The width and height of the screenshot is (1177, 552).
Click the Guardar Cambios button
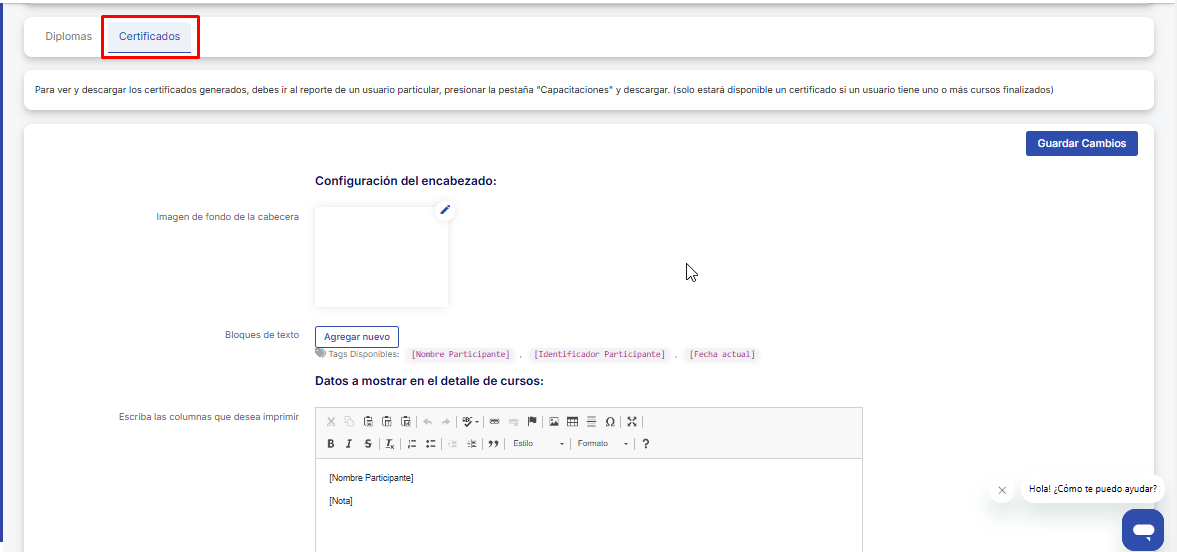coord(1081,144)
